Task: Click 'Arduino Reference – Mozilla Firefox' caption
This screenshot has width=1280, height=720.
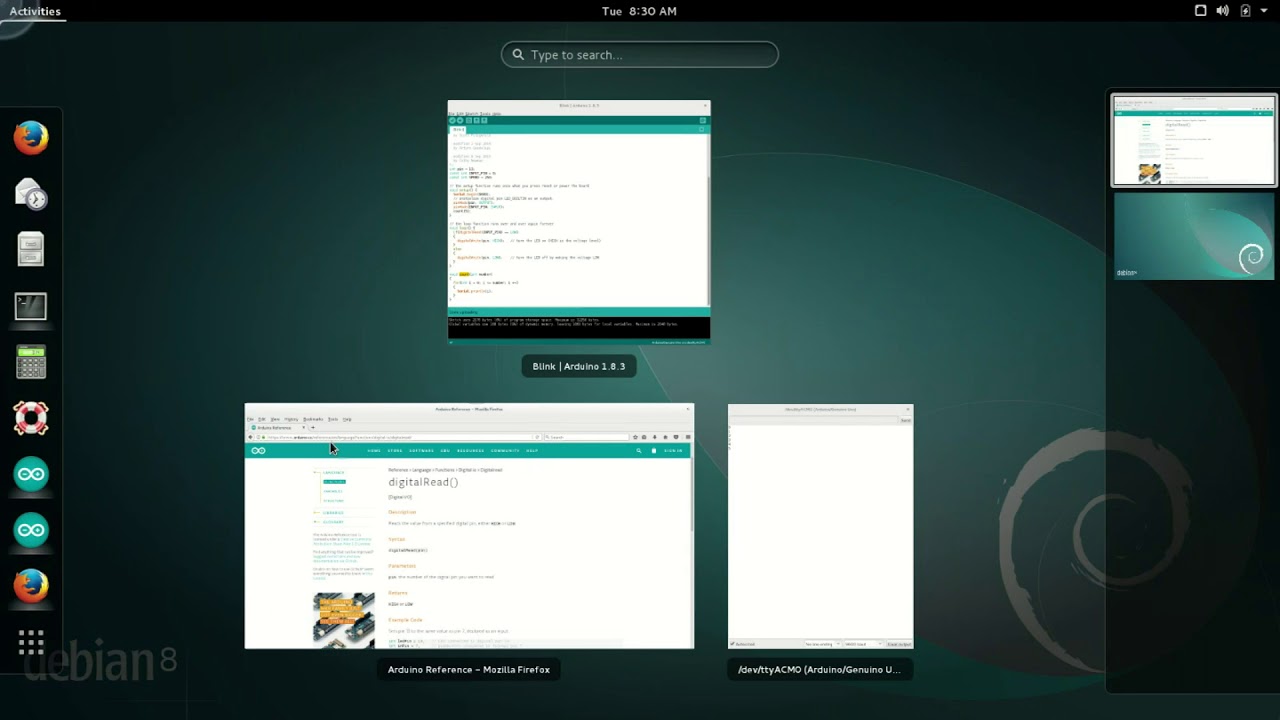Action: [x=469, y=669]
